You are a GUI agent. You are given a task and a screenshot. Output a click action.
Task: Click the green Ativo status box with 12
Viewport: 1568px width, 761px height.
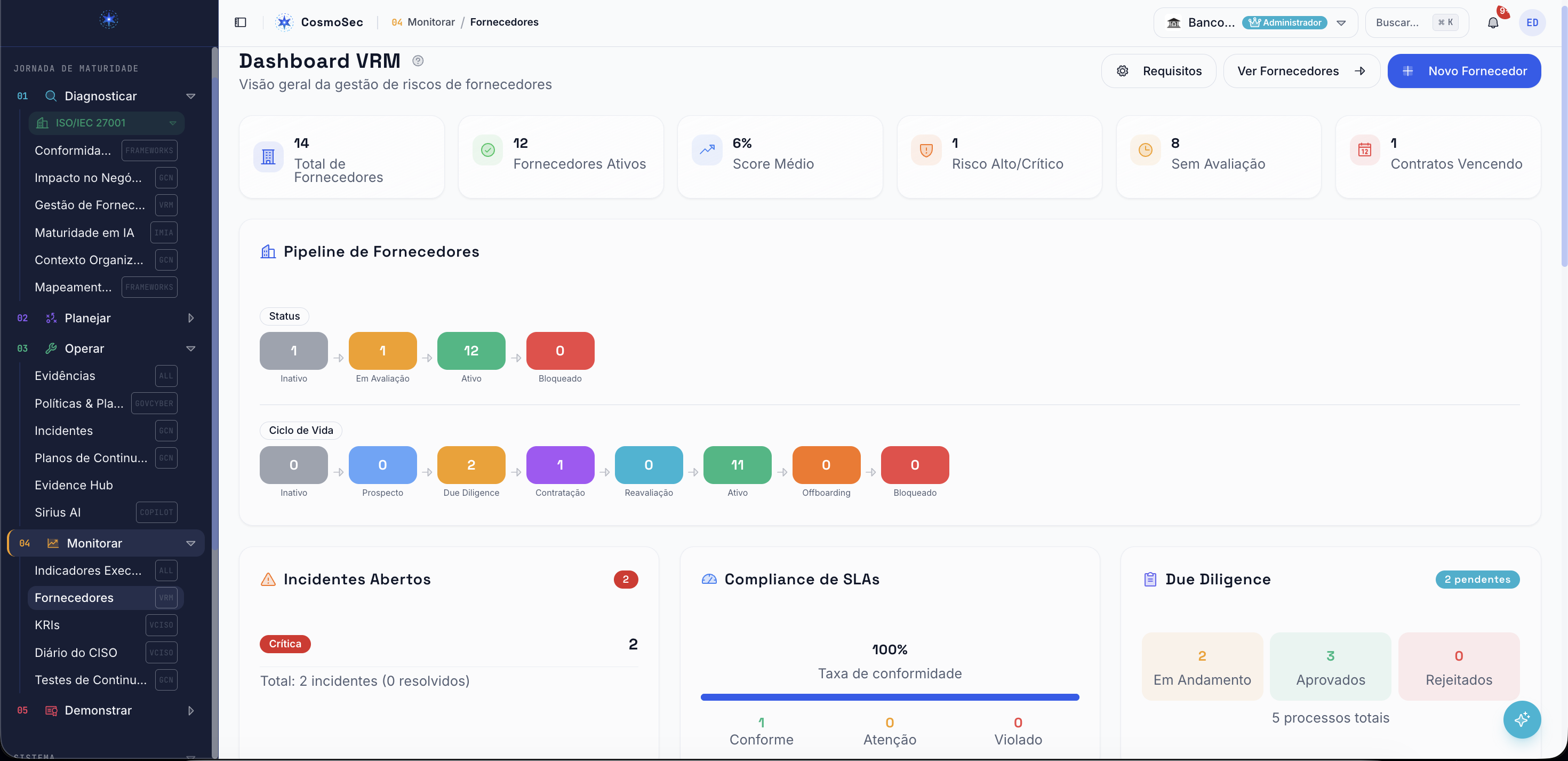coord(471,351)
